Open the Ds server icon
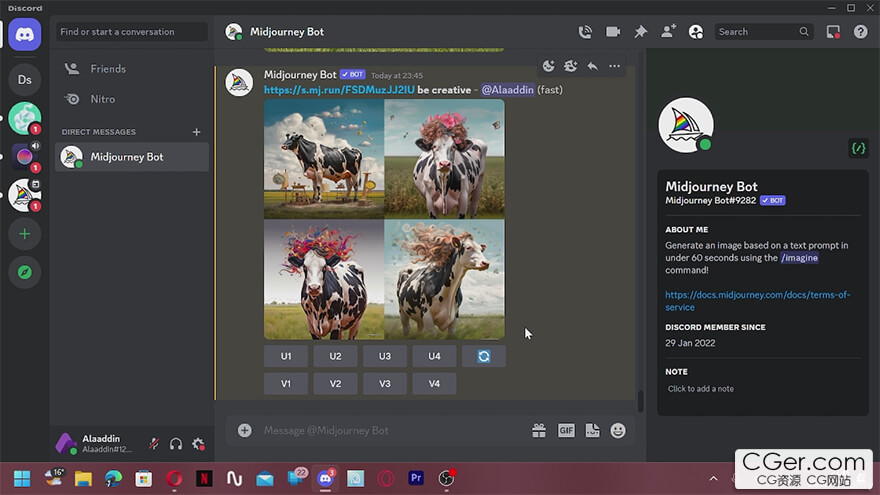 (x=25, y=80)
